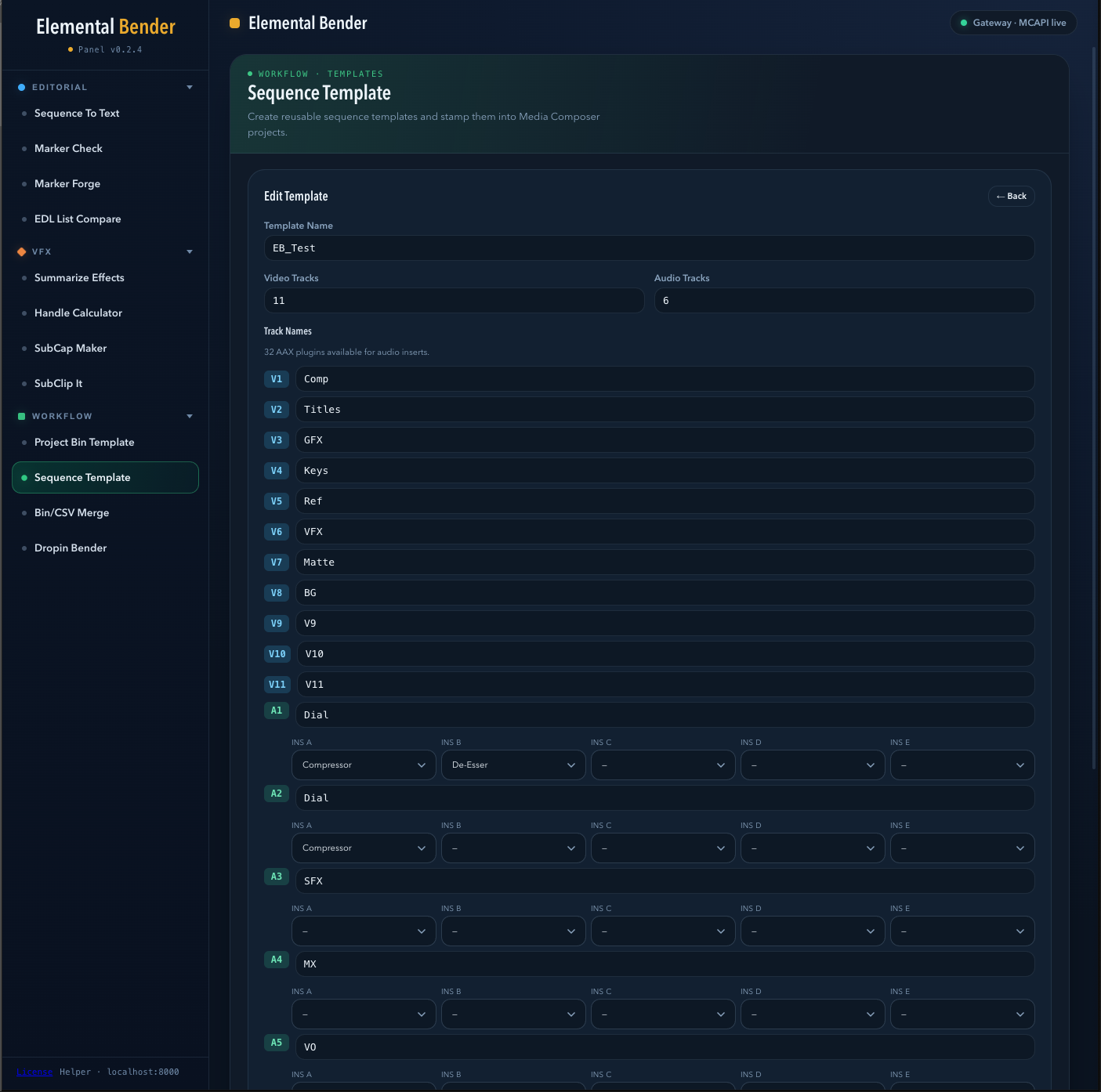Click the Gateway MCAPI live status badge
Screen dimensions: 1101x1092
coord(1013,23)
